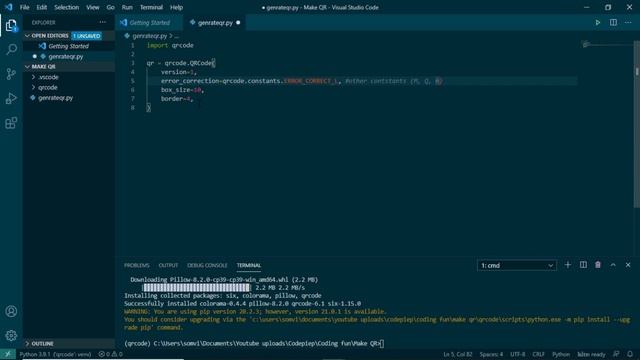Switch to the genrateqr.py editor tab

(x=215, y=23)
